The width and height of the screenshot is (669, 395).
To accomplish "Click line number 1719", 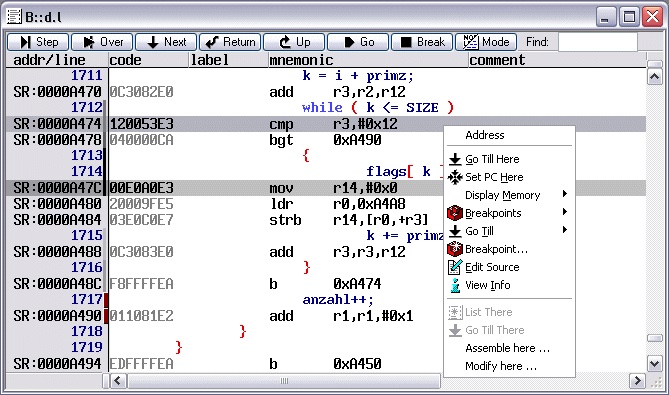I will 87,348.
